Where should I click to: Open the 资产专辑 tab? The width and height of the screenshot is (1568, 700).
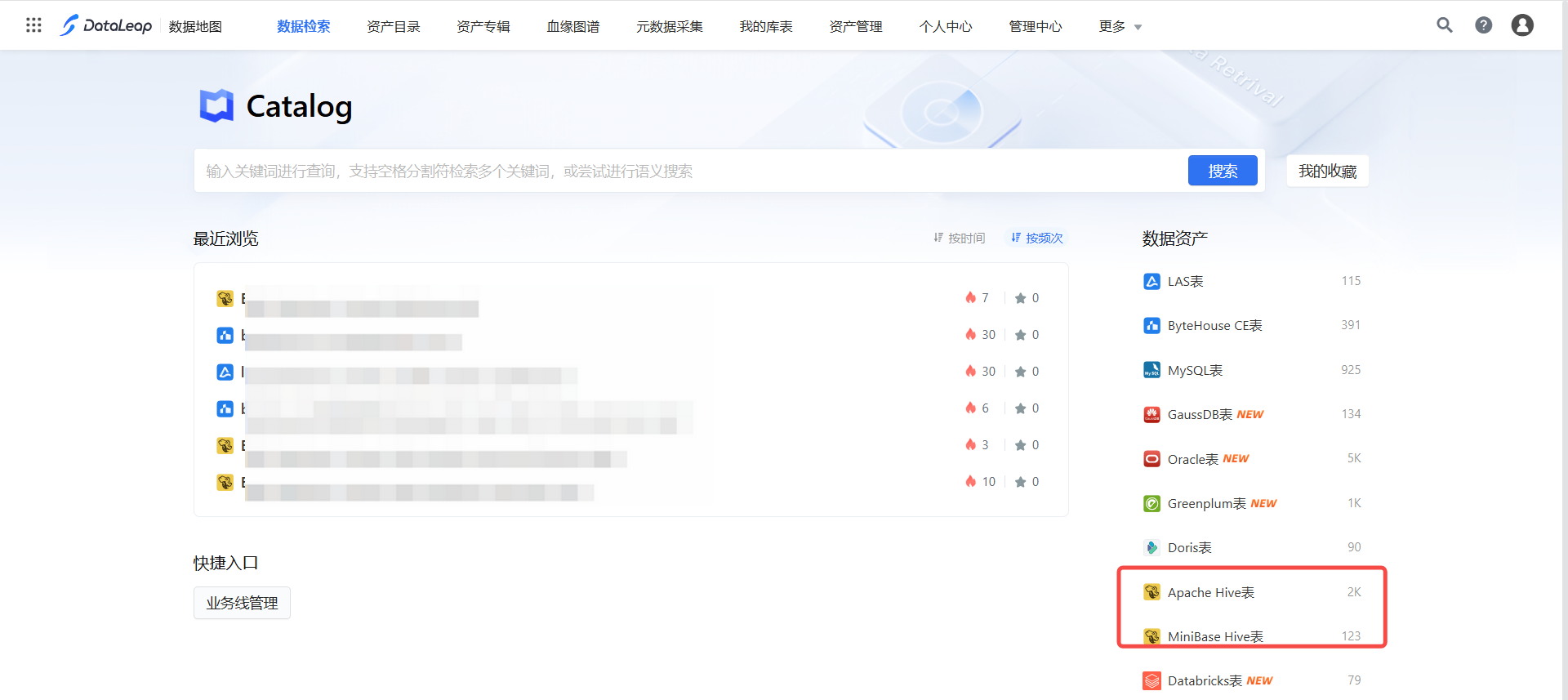pyautogui.click(x=483, y=26)
